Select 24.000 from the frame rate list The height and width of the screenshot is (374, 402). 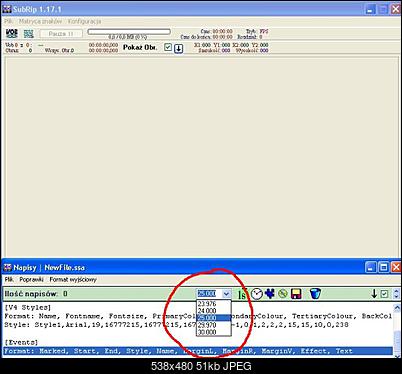[213, 311]
